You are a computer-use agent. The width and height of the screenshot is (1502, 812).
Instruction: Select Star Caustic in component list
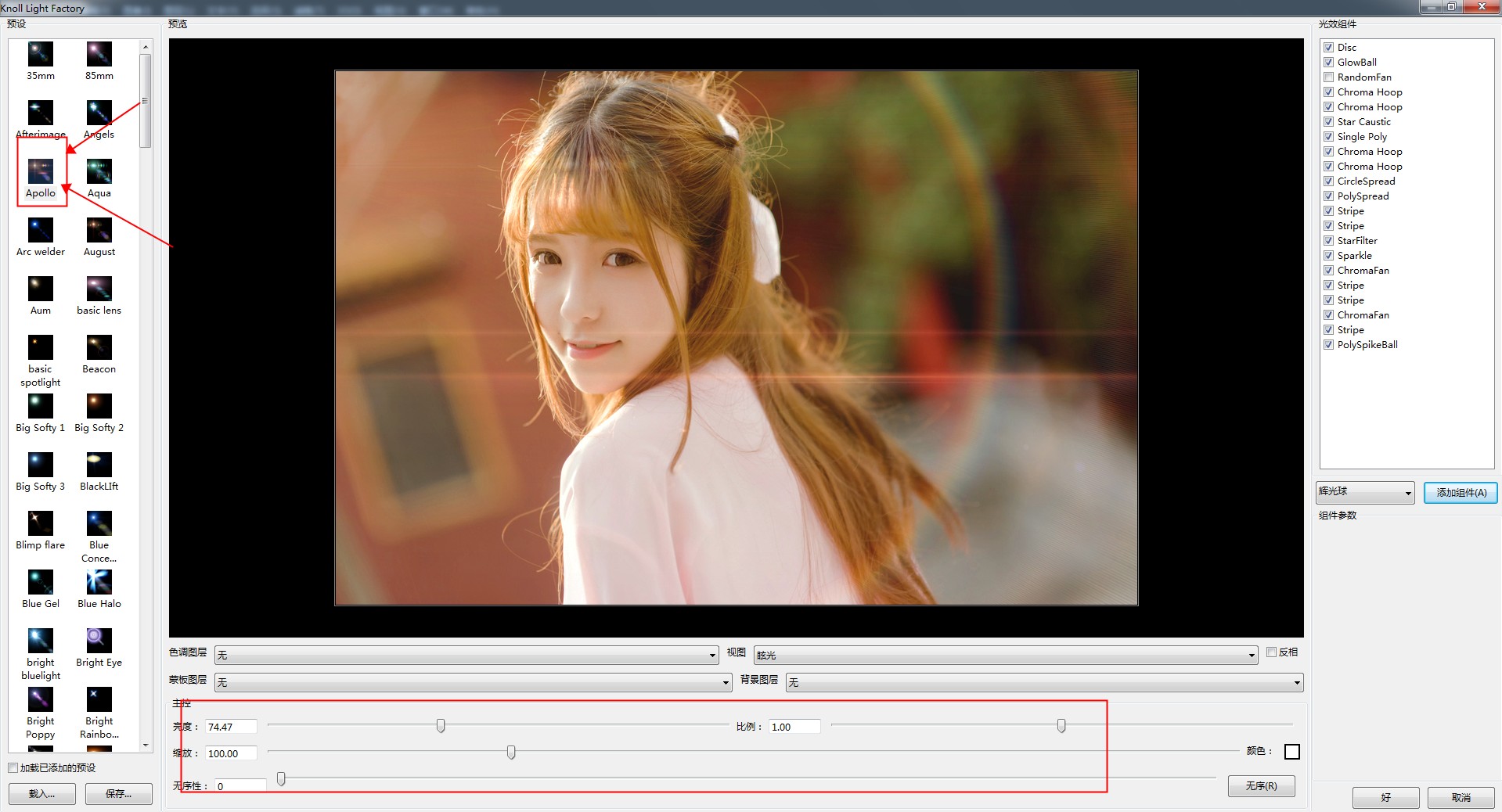coord(1363,122)
